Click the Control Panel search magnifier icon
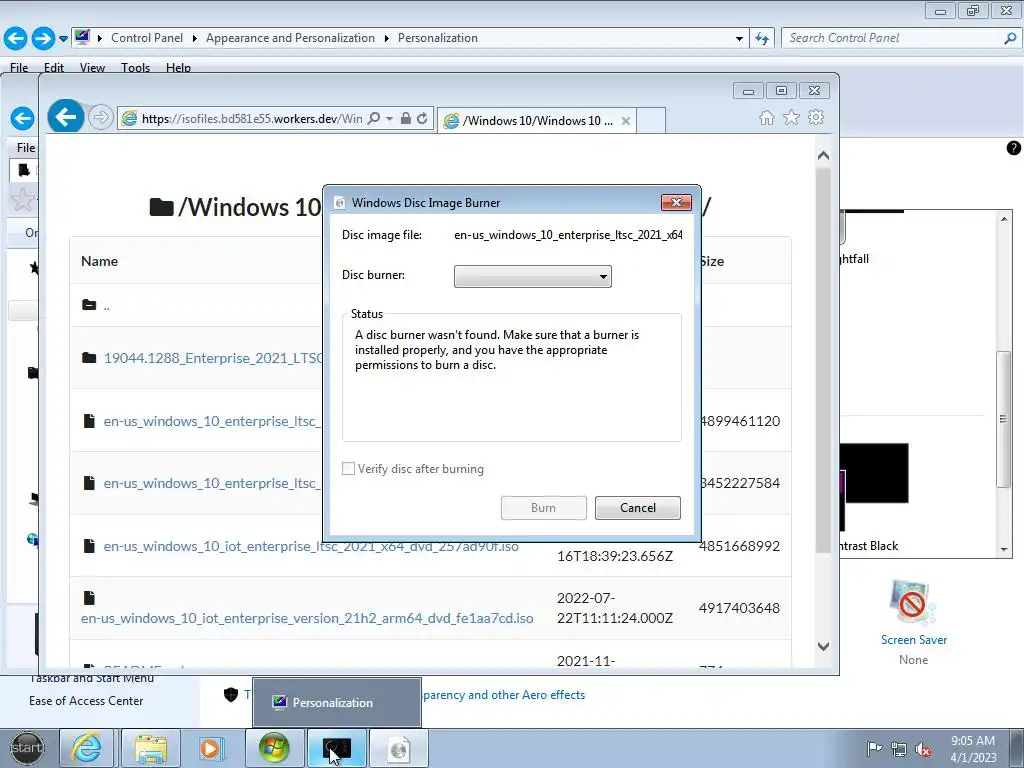 (x=1010, y=38)
